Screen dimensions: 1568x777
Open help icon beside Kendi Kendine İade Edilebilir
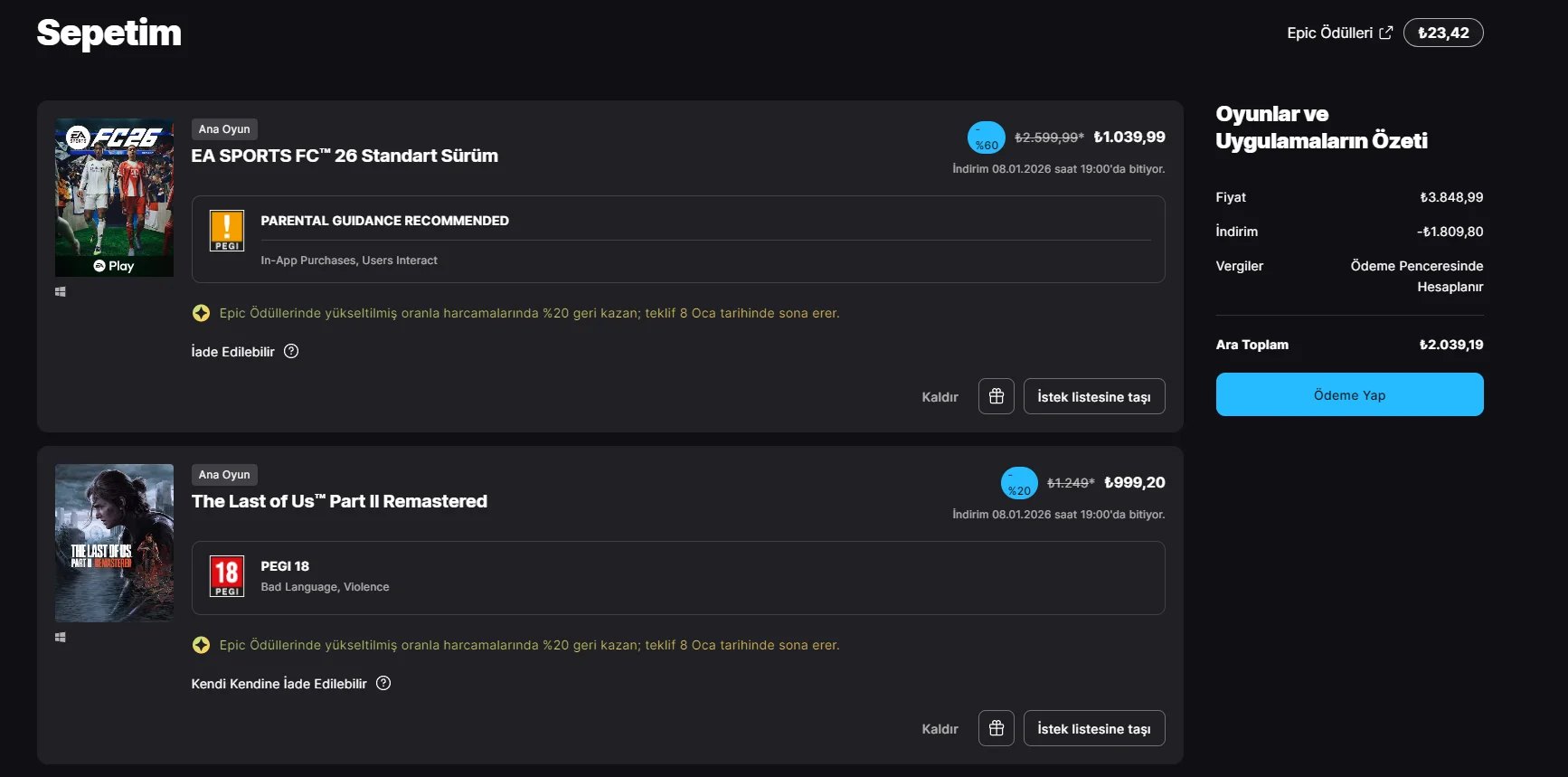pyautogui.click(x=383, y=683)
